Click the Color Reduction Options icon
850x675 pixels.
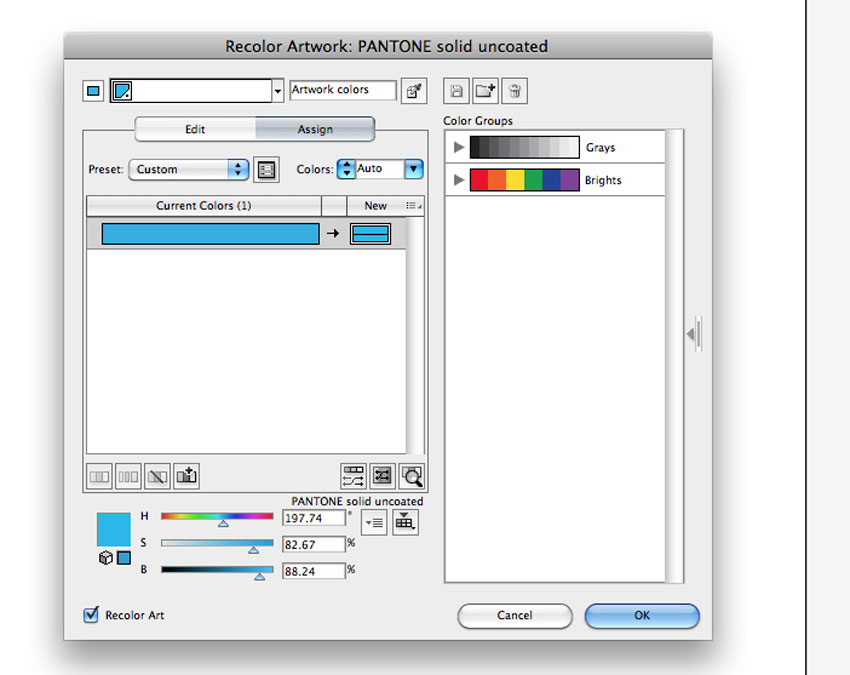(266, 170)
